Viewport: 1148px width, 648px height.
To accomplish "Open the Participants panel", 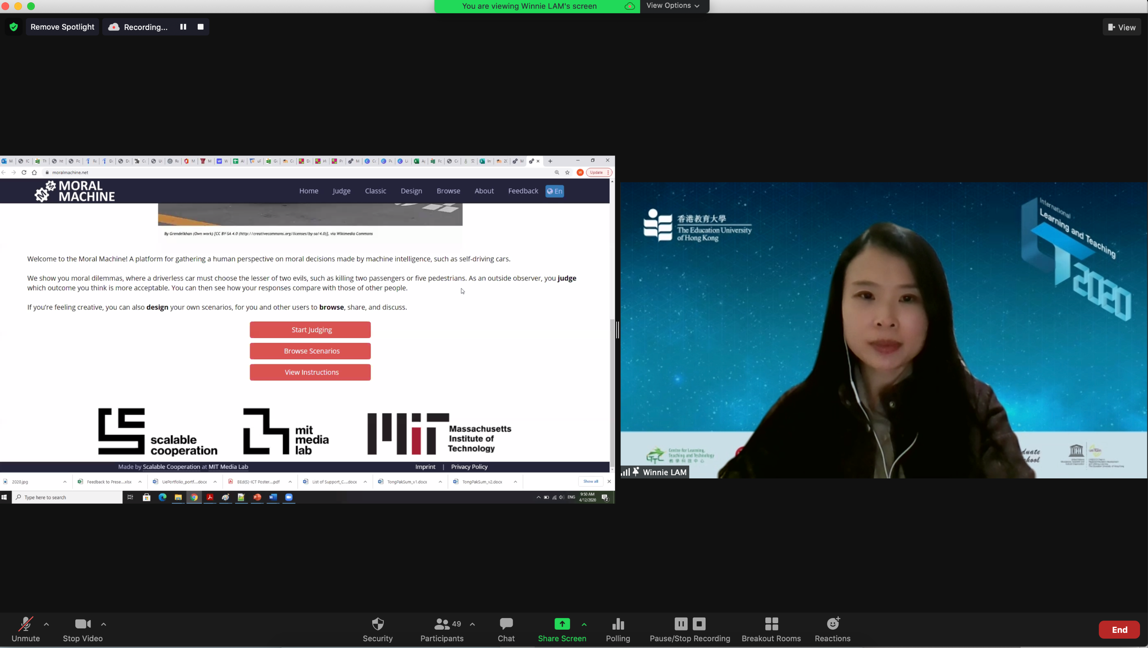I will pos(441,629).
